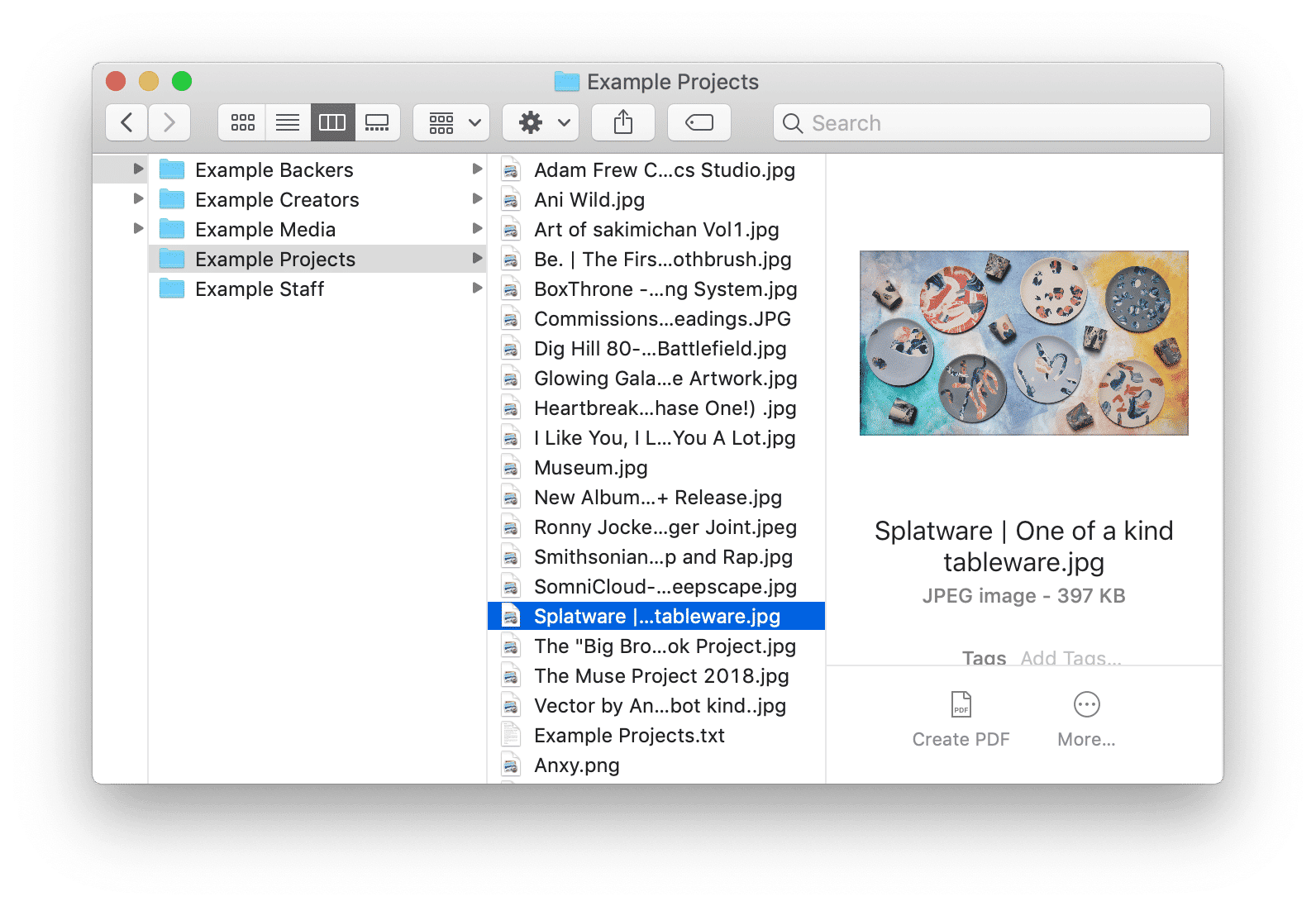The width and height of the screenshot is (1316, 906).
Task: Click the arrow right of Example Media
Action: [477, 229]
